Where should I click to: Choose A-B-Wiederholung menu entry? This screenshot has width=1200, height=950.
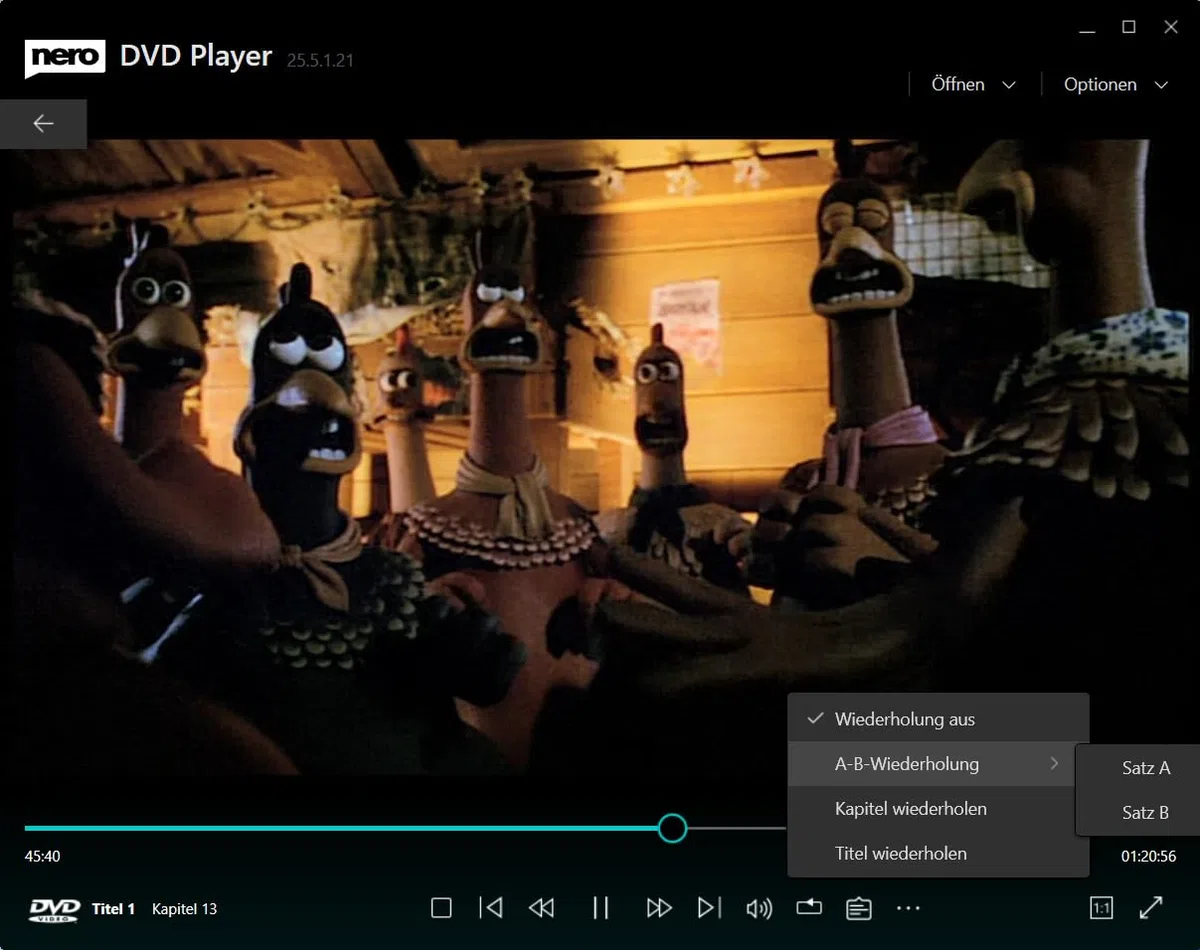[938, 764]
